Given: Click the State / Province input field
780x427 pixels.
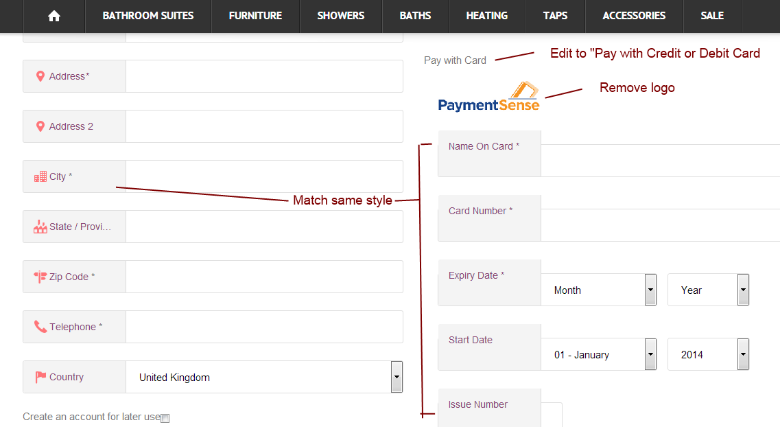Looking at the screenshot, I should (x=264, y=227).
